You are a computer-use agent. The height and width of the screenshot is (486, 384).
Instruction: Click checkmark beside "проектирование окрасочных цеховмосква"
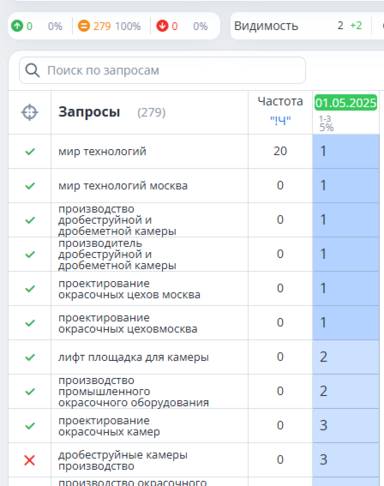click(30, 323)
